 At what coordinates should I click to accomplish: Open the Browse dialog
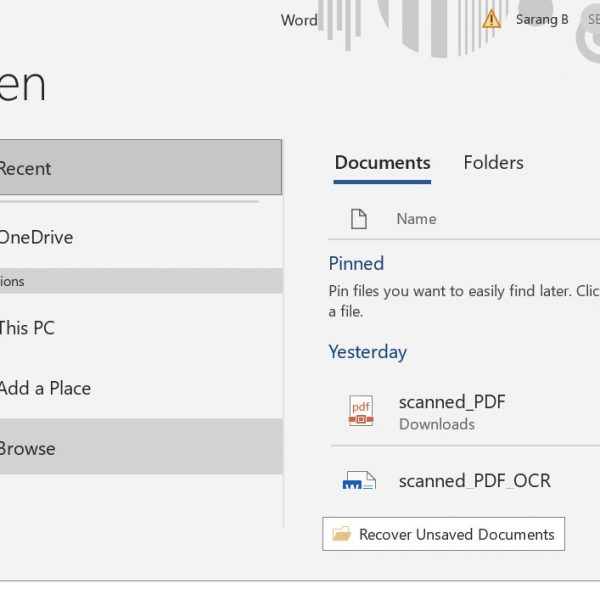pyautogui.click(x=141, y=447)
